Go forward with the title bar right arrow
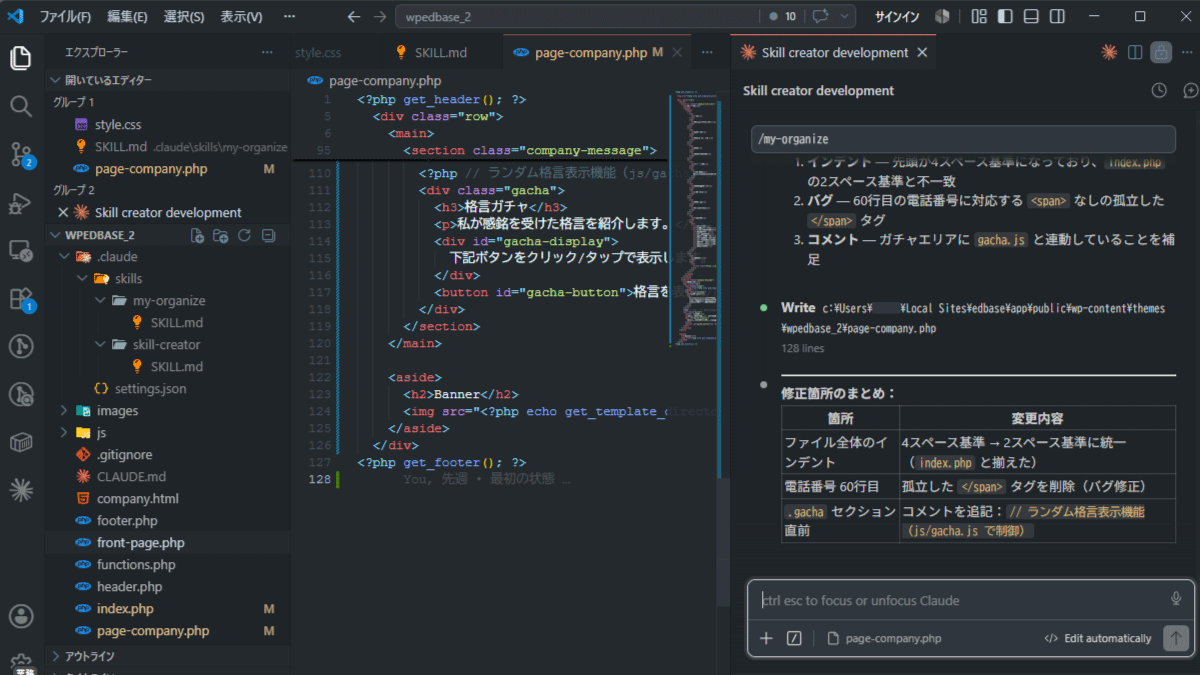 pyautogui.click(x=379, y=17)
